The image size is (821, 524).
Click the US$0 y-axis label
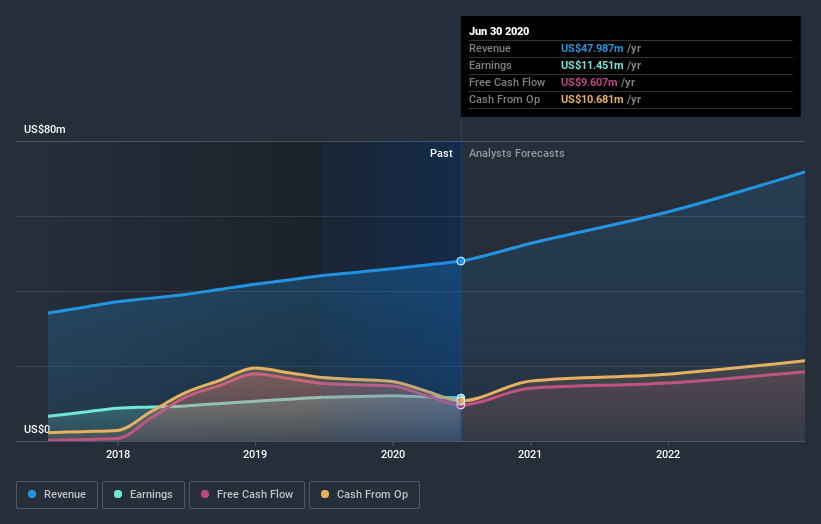(x=37, y=429)
